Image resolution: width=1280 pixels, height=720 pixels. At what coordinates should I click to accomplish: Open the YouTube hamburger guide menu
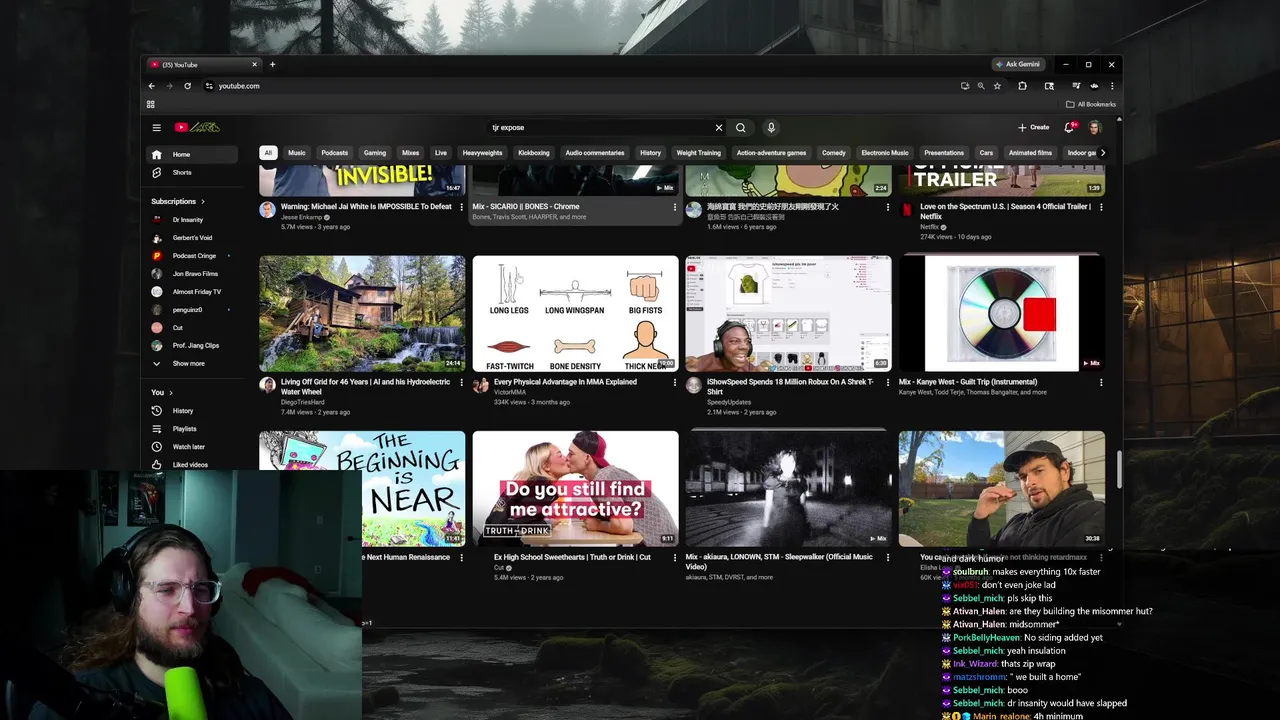(x=156, y=127)
